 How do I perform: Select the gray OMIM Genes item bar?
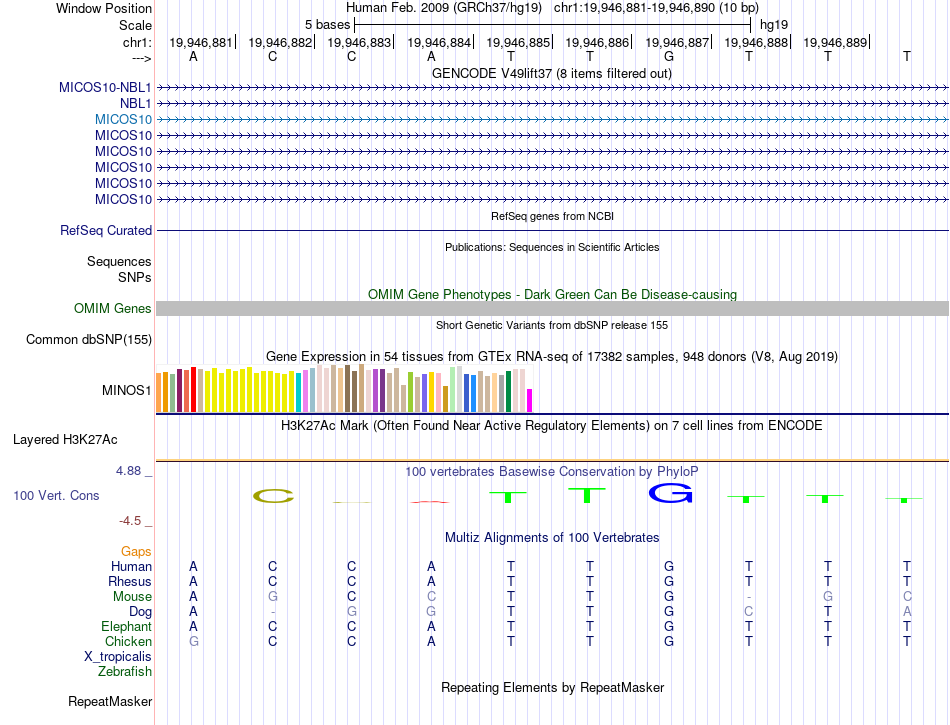pyautogui.click(x=552, y=309)
